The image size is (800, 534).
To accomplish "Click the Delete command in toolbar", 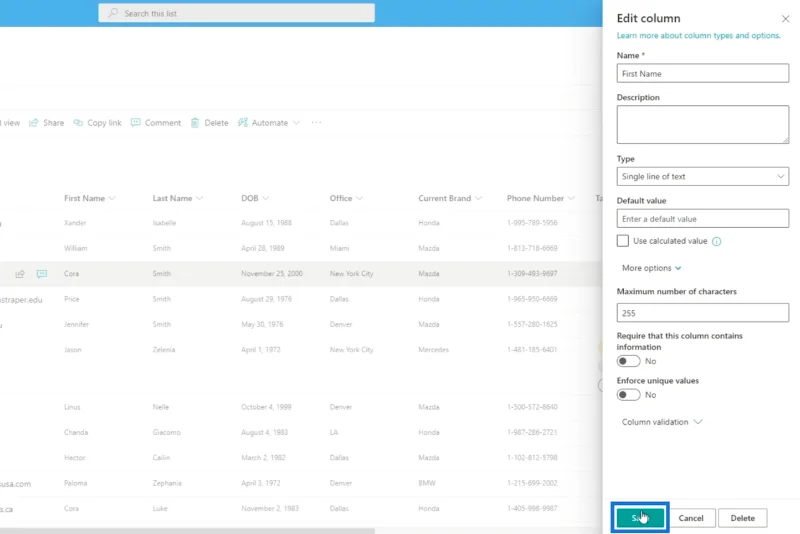I will pos(210,123).
